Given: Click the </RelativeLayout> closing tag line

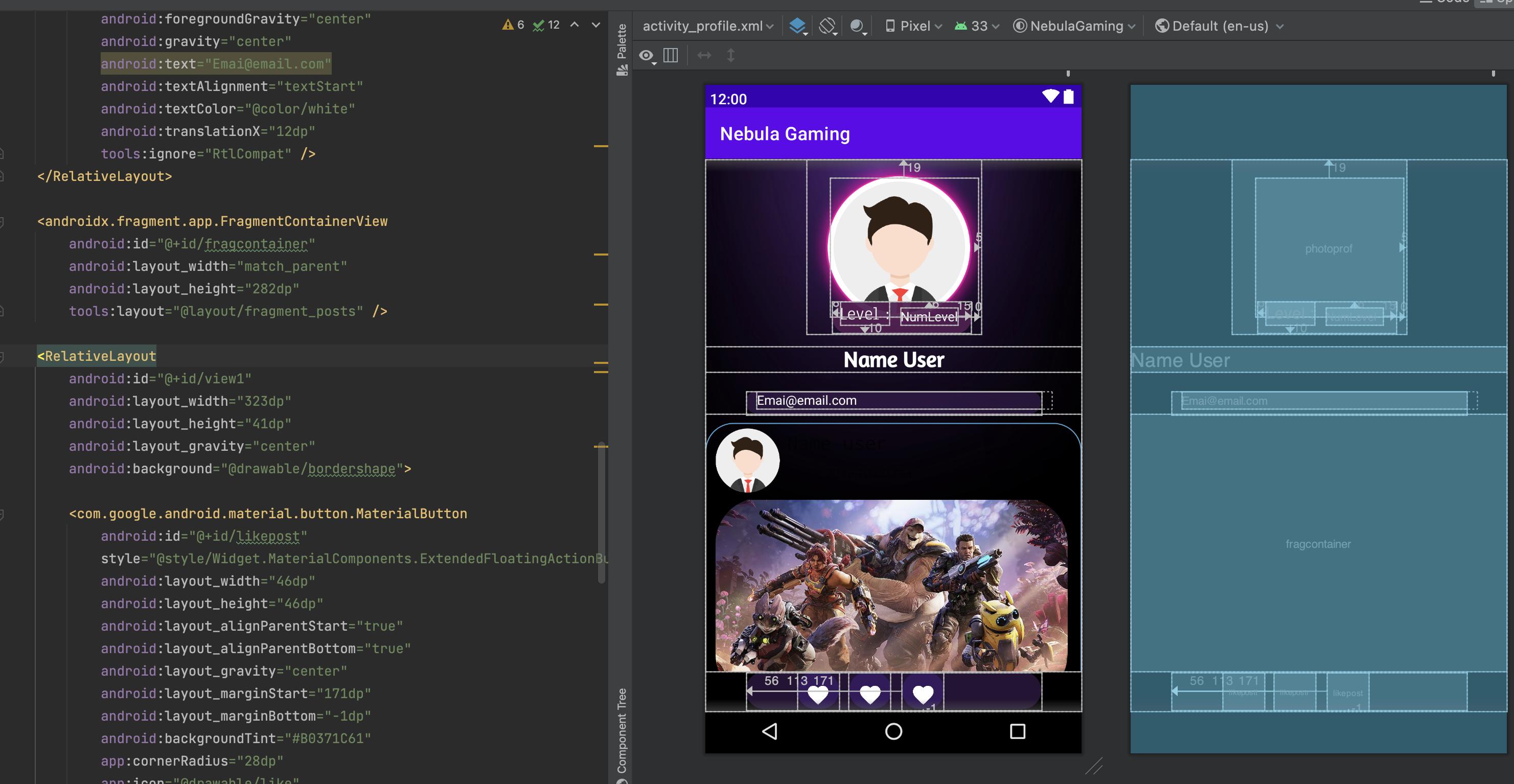Looking at the screenshot, I should [x=104, y=176].
